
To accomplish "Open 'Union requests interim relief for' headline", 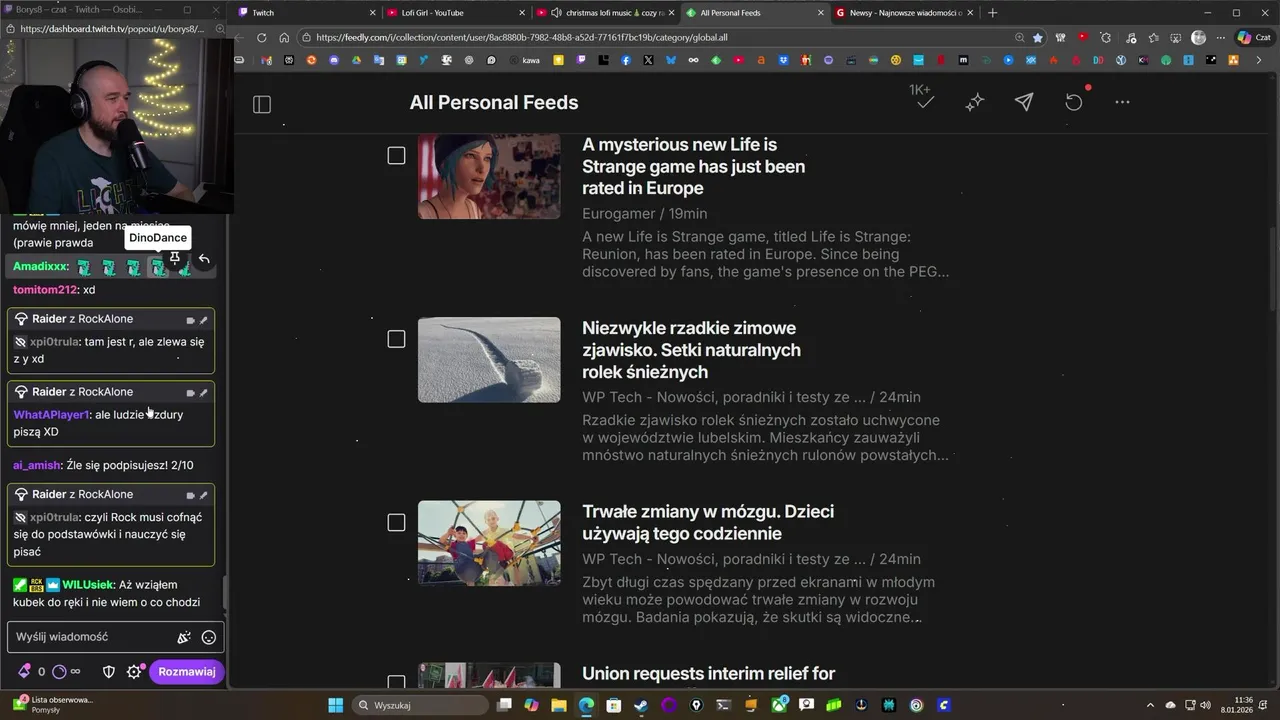I will pyautogui.click(x=708, y=674).
